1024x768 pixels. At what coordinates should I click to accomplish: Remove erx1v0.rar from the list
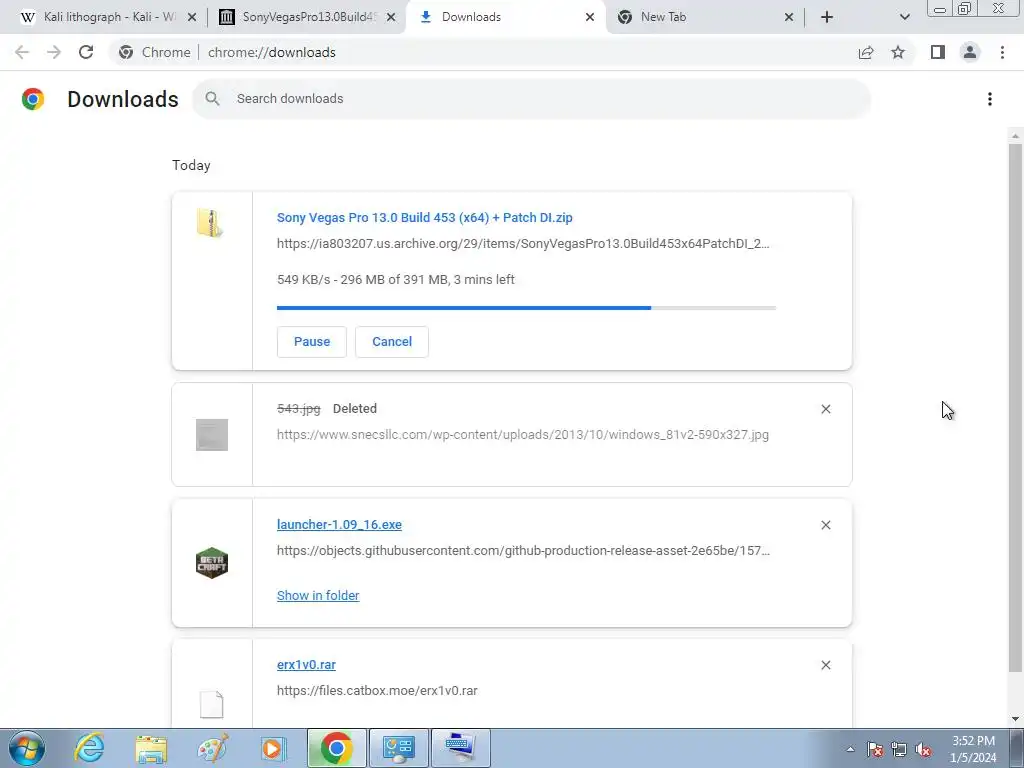[x=826, y=665]
